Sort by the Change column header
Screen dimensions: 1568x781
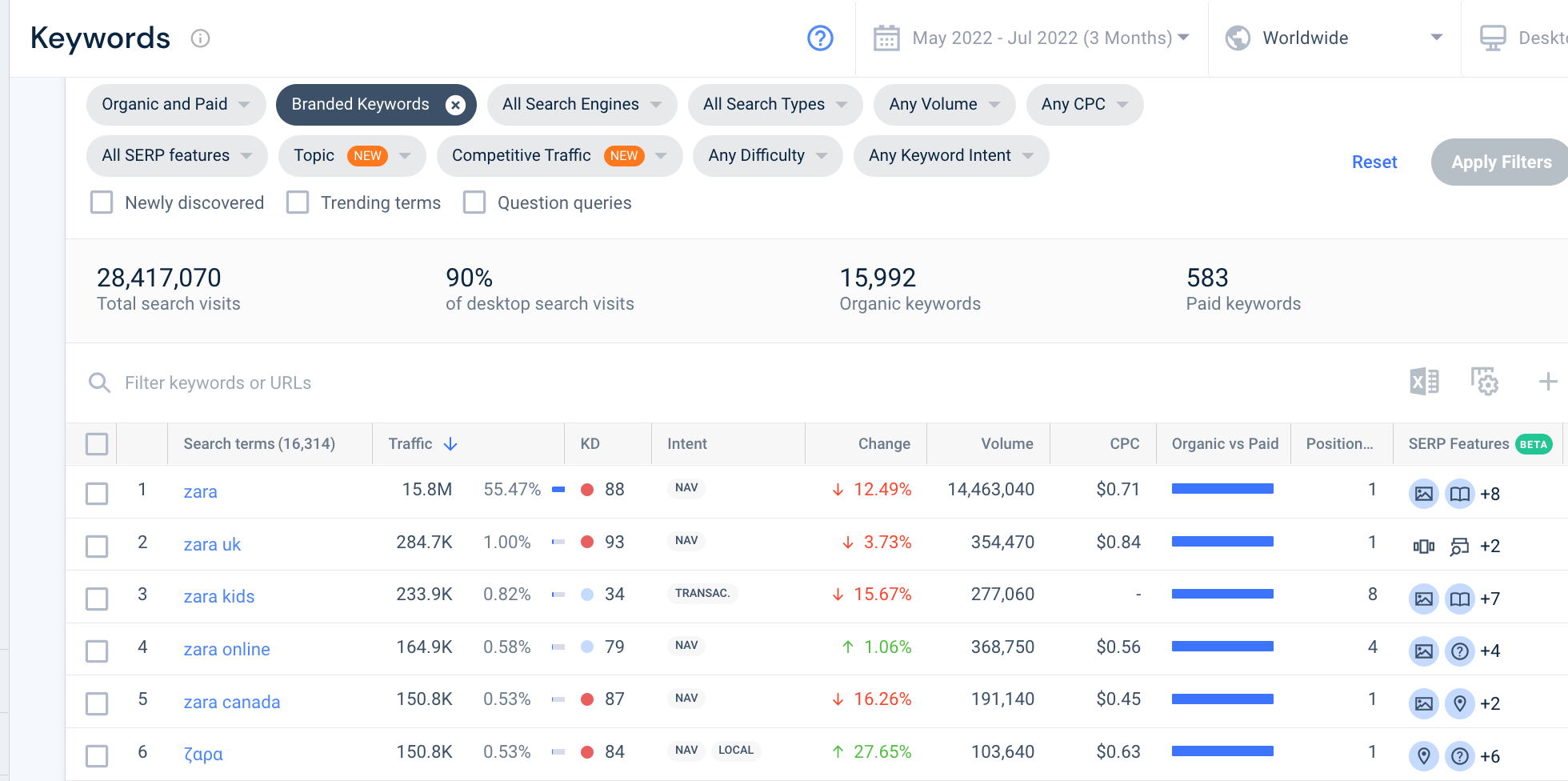[884, 444]
